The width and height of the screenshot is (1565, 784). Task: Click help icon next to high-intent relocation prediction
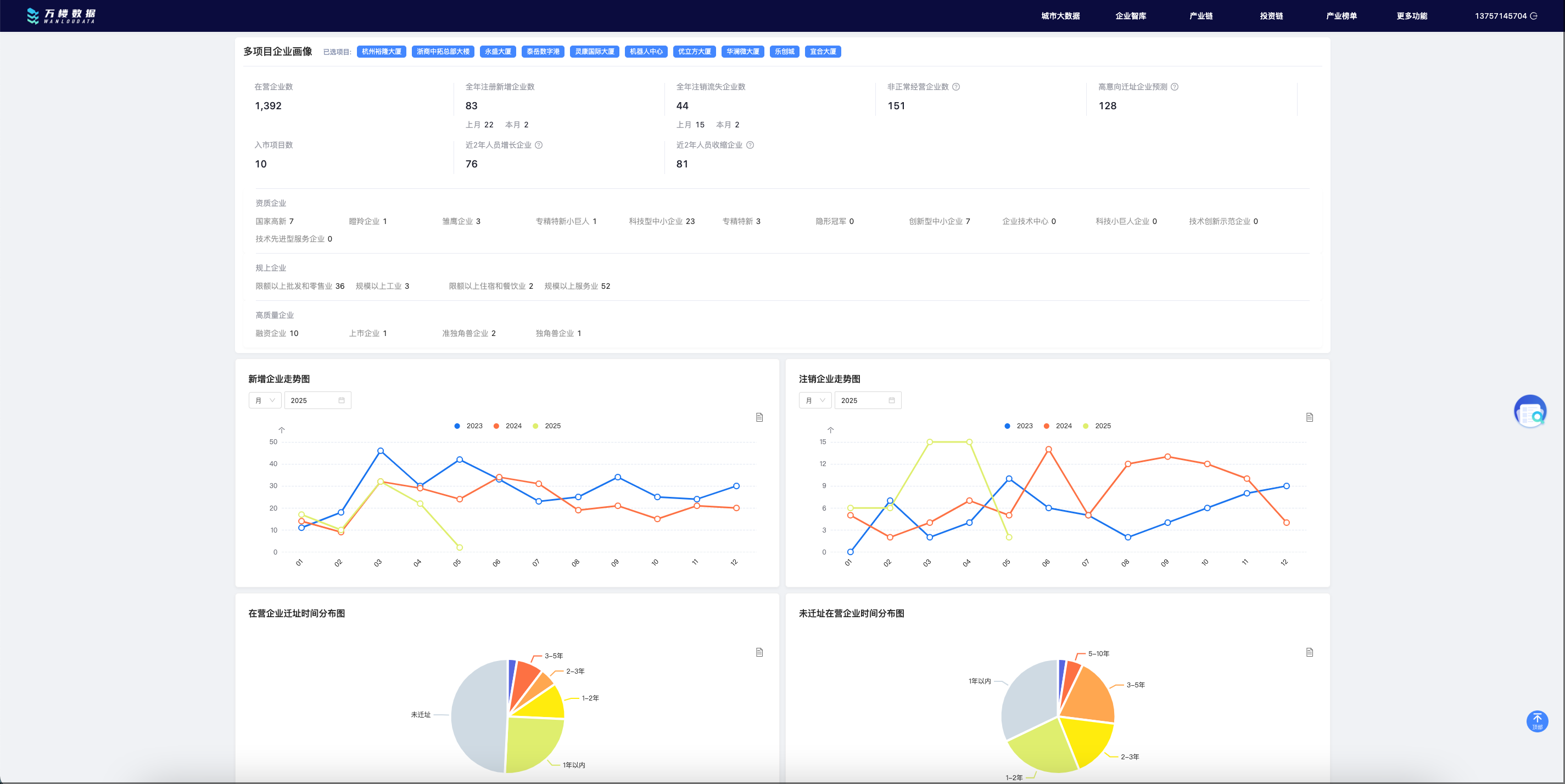coord(1175,87)
